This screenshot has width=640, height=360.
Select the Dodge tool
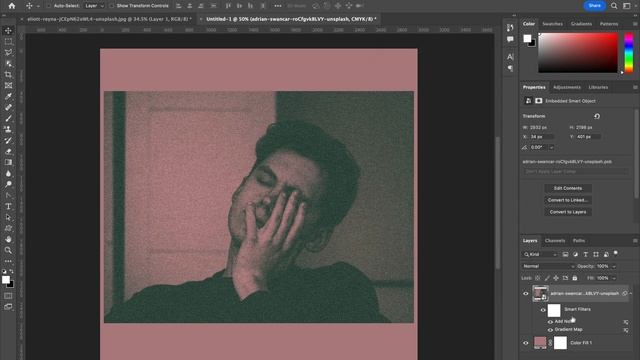pyautogui.click(x=8, y=184)
